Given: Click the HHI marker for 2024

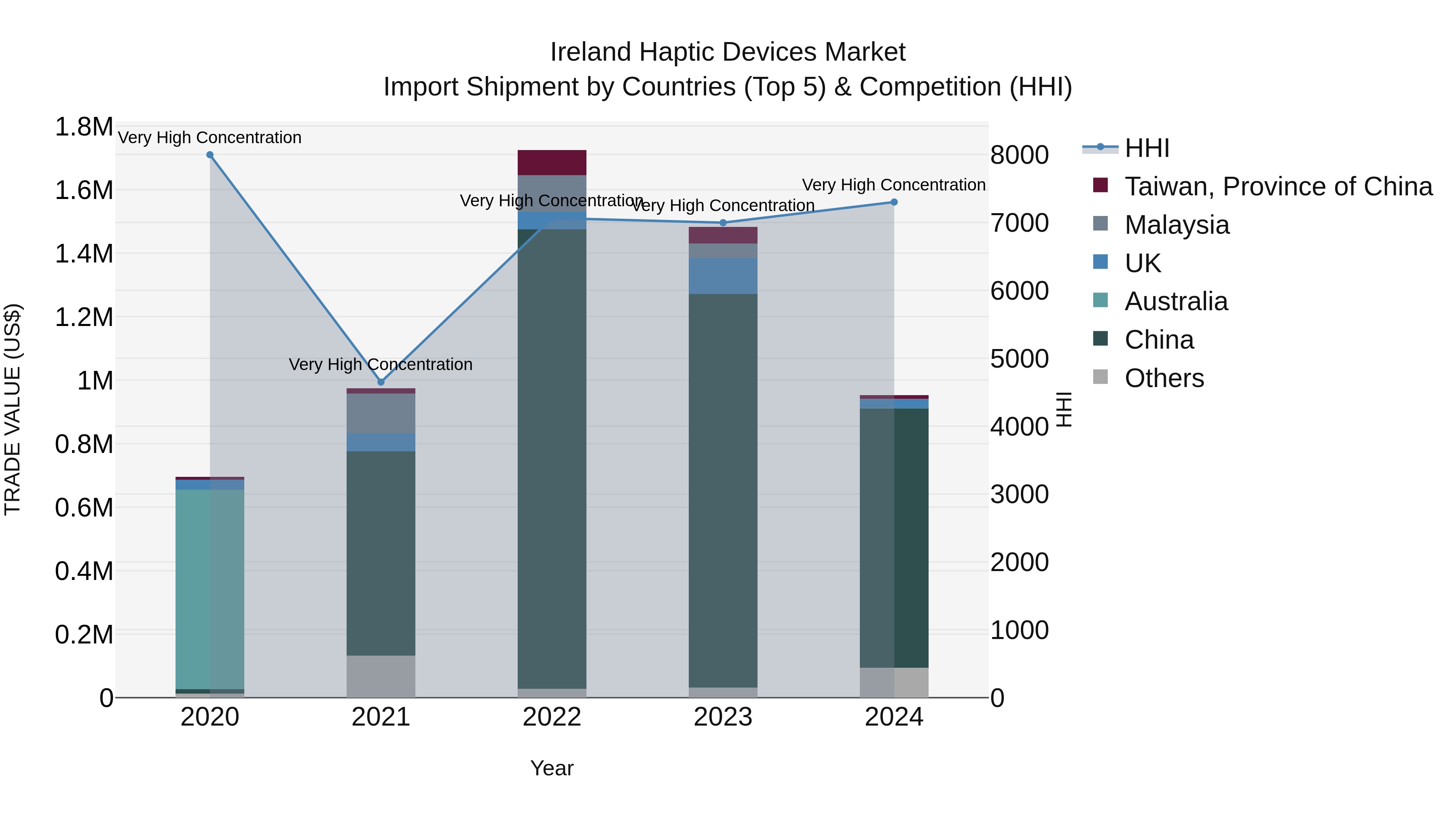Looking at the screenshot, I should tap(894, 202).
